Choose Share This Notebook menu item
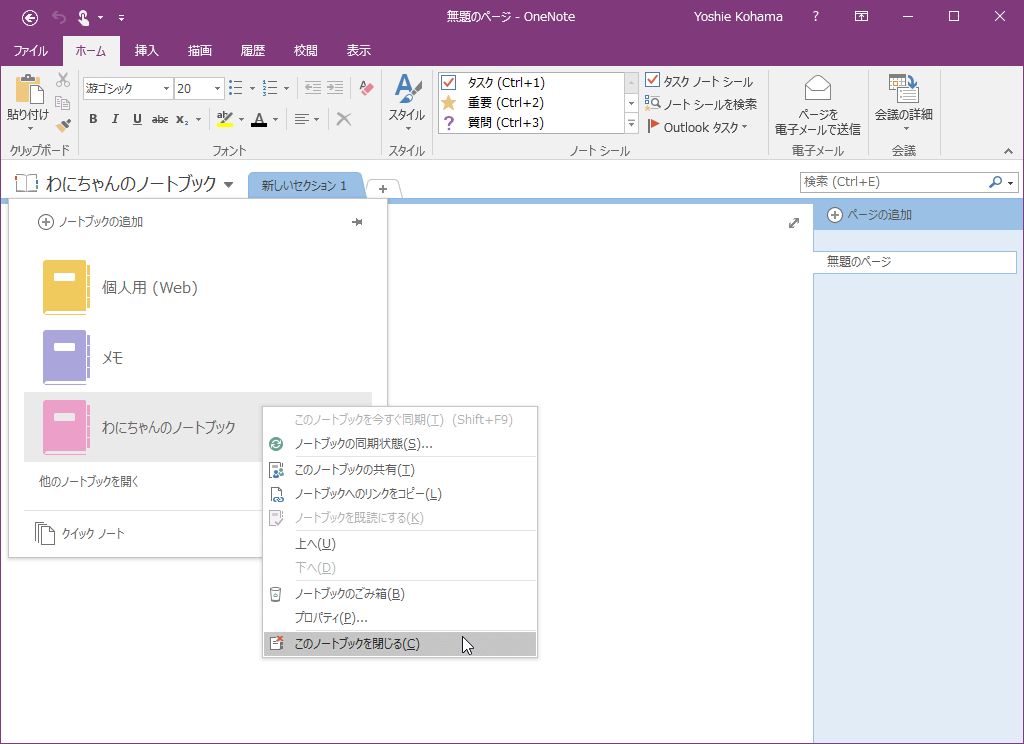 pyautogui.click(x=400, y=470)
